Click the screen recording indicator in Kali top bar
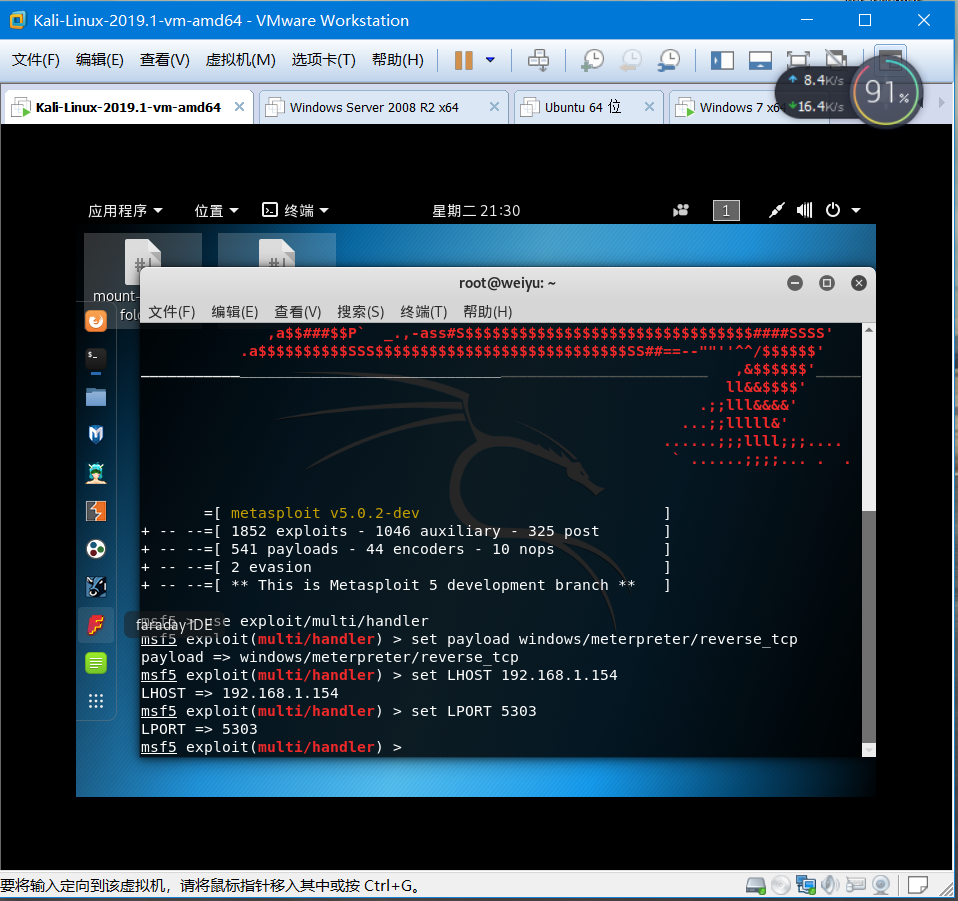 pos(681,211)
